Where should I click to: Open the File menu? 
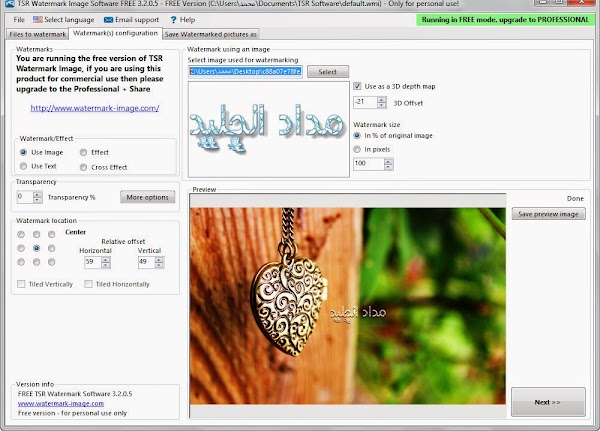19,20
